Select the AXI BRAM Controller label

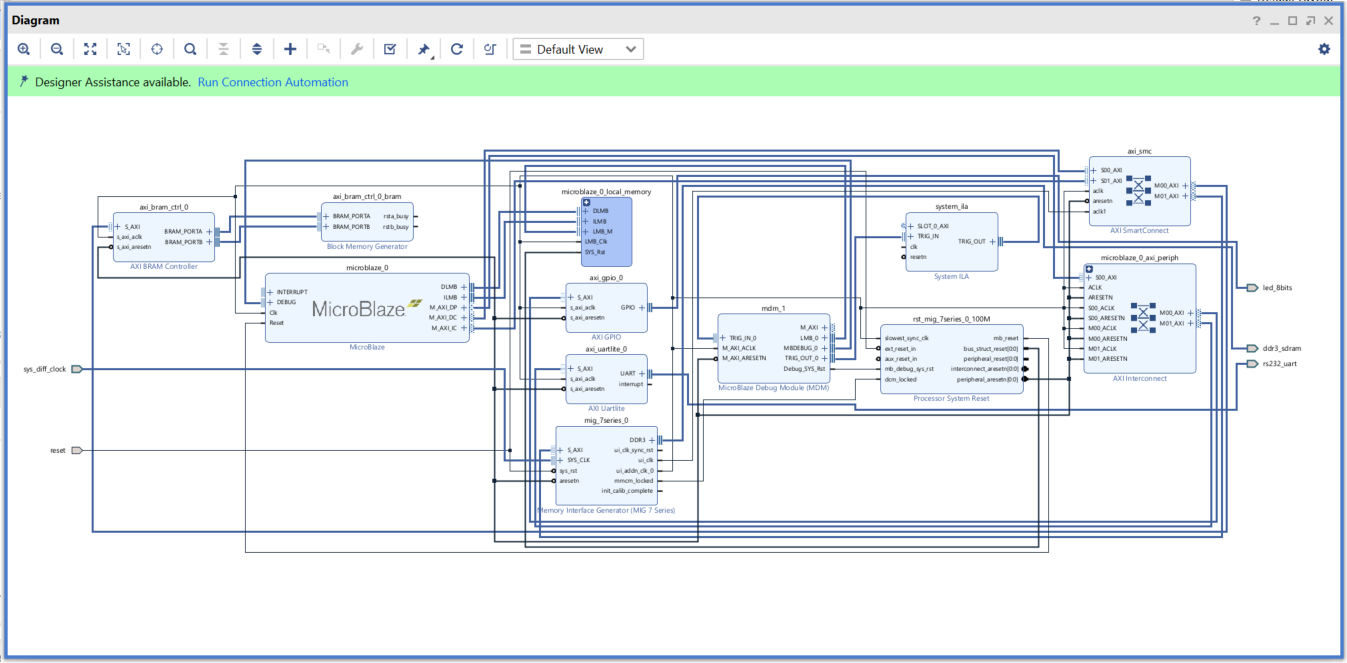pos(164,266)
